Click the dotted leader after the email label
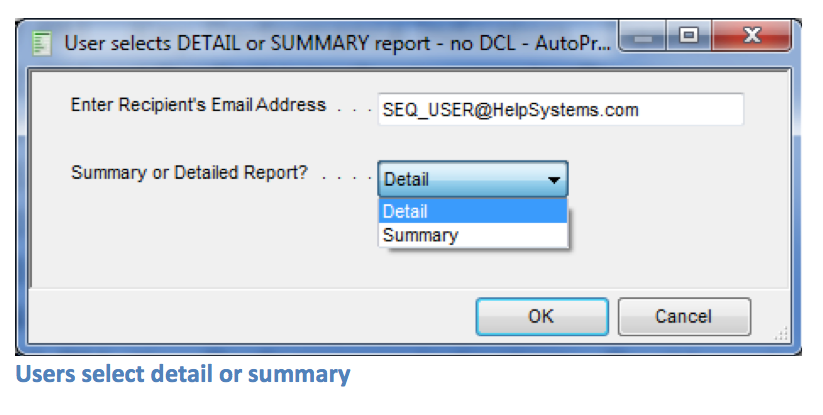 coord(354,107)
